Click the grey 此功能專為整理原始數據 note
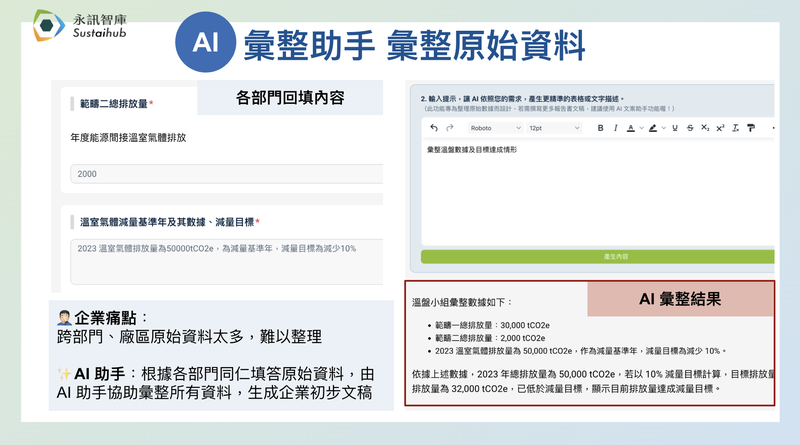This screenshot has height=445, width=800. coord(548,109)
